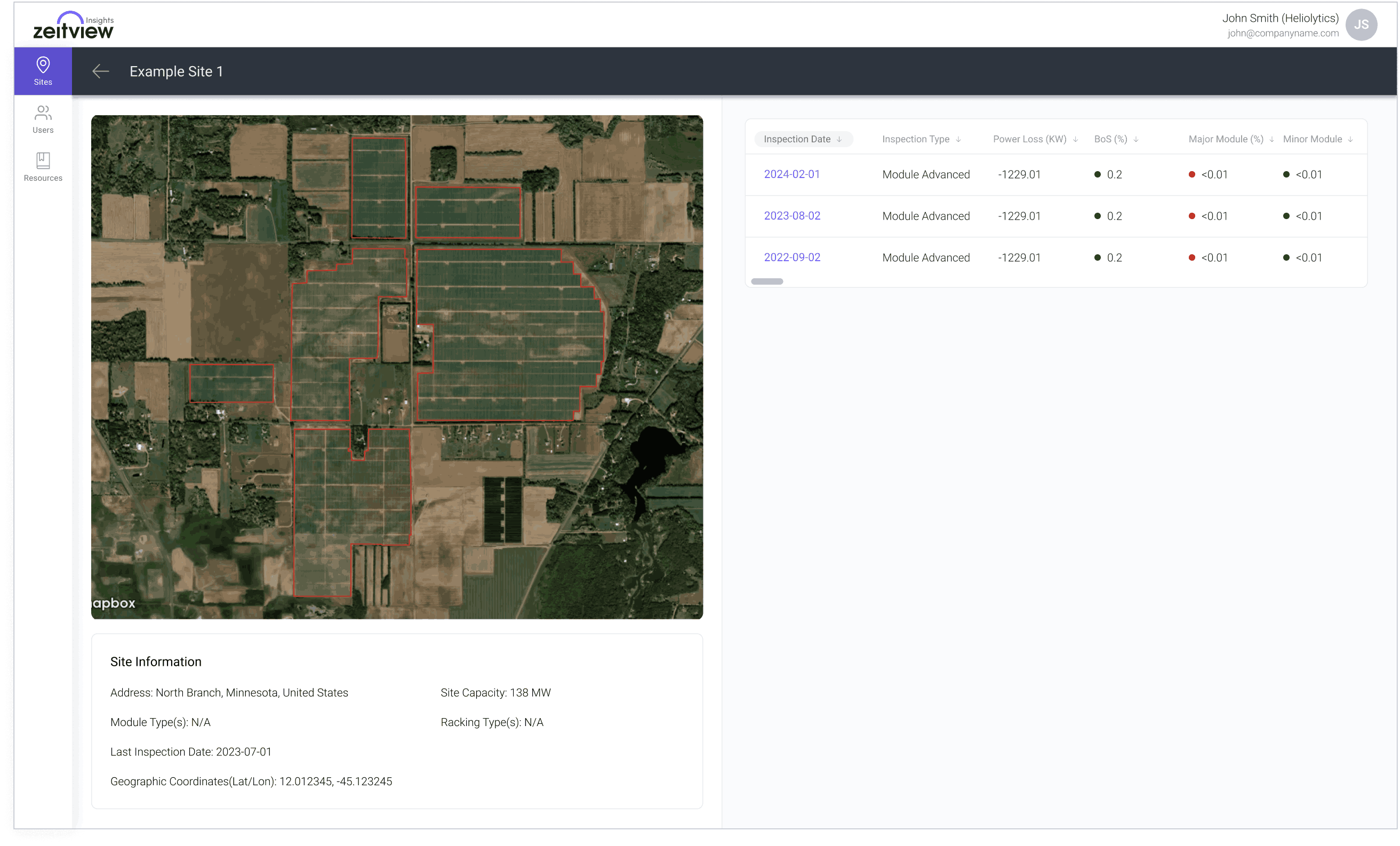
Task: Sort by Power Loss (KW) column
Action: click(1035, 139)
